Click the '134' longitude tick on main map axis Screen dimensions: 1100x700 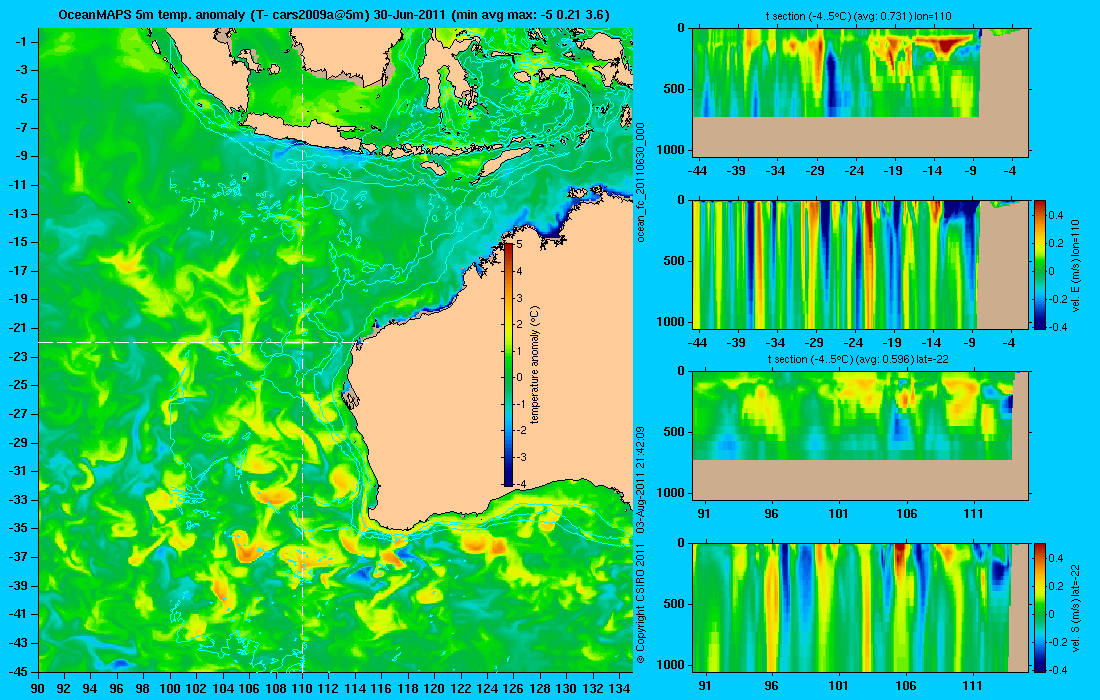click(x=619, y=688)
